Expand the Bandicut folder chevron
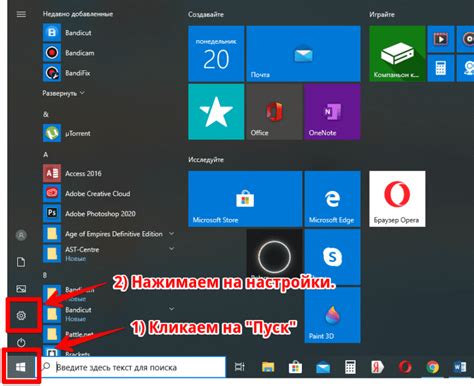 [171, 309]
